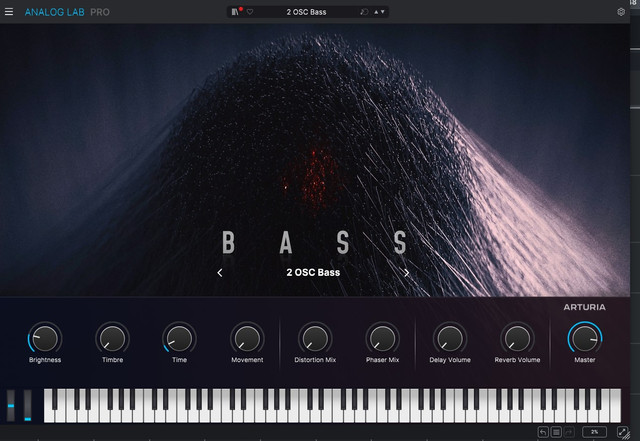The image size is (640, 441).
Task: Open the edit history list icon
Action: 556,432
